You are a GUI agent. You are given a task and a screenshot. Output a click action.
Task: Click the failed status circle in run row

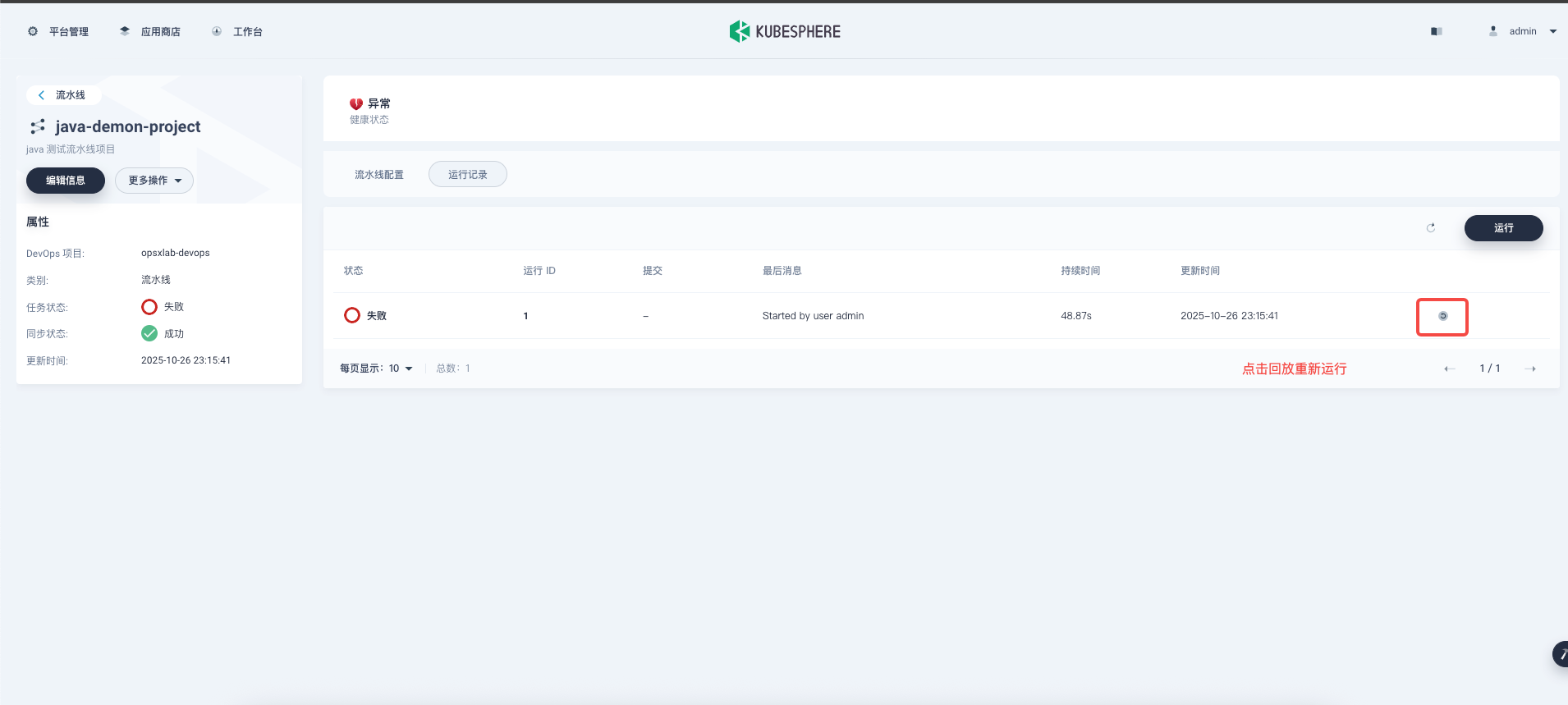(352, 316)
